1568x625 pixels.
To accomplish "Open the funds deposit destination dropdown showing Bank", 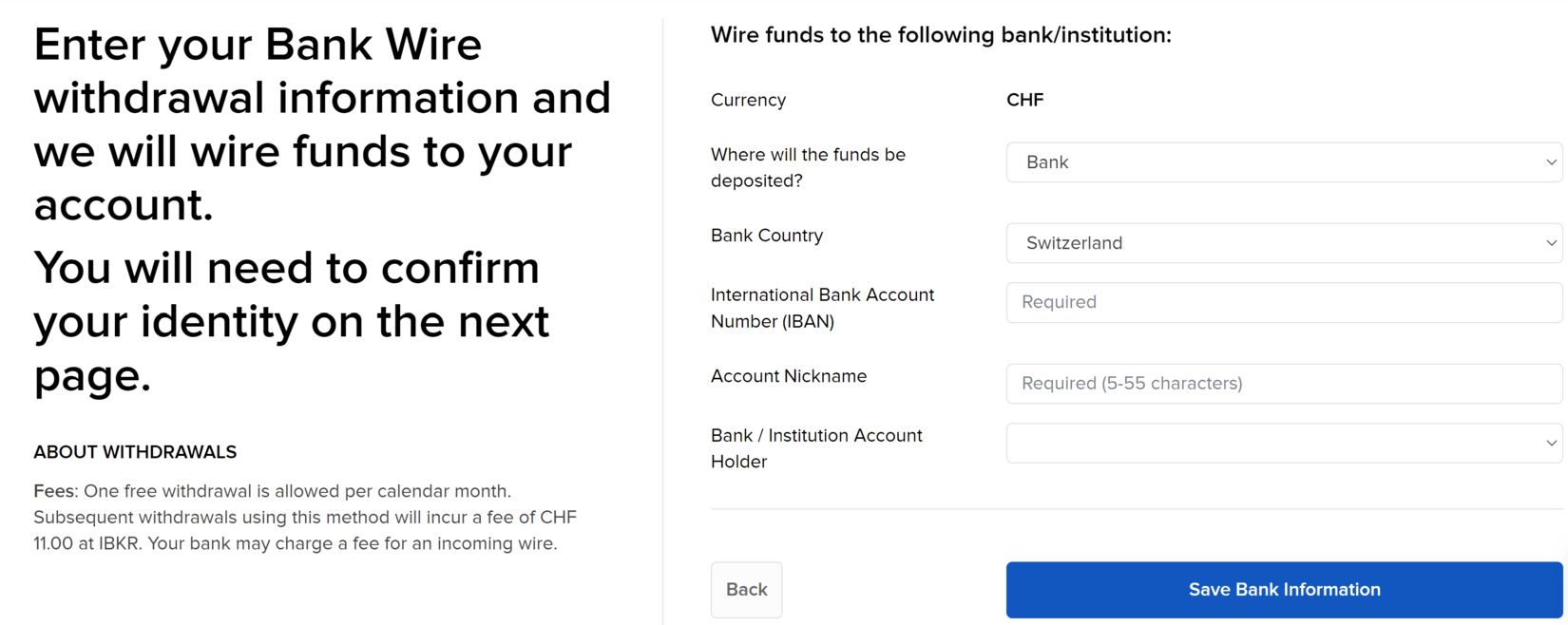I will point(1273,162).
